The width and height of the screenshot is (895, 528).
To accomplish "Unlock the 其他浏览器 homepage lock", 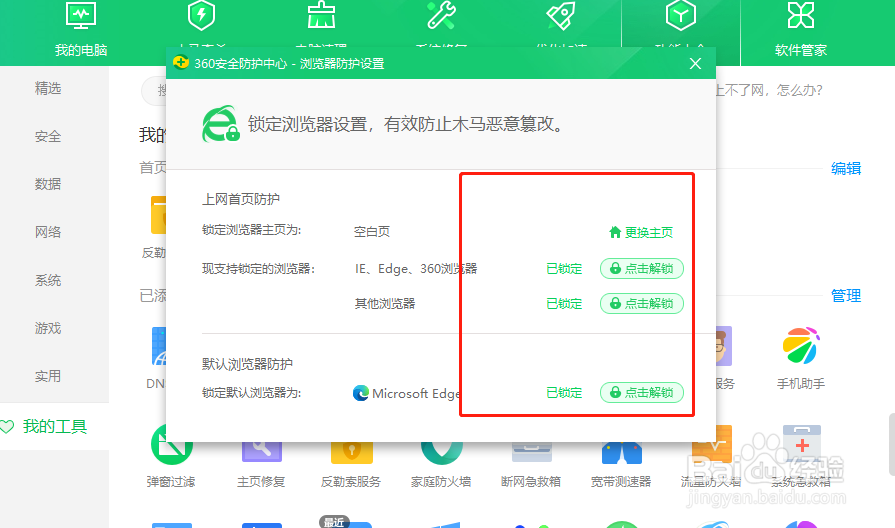I will (x=642, y=303).
